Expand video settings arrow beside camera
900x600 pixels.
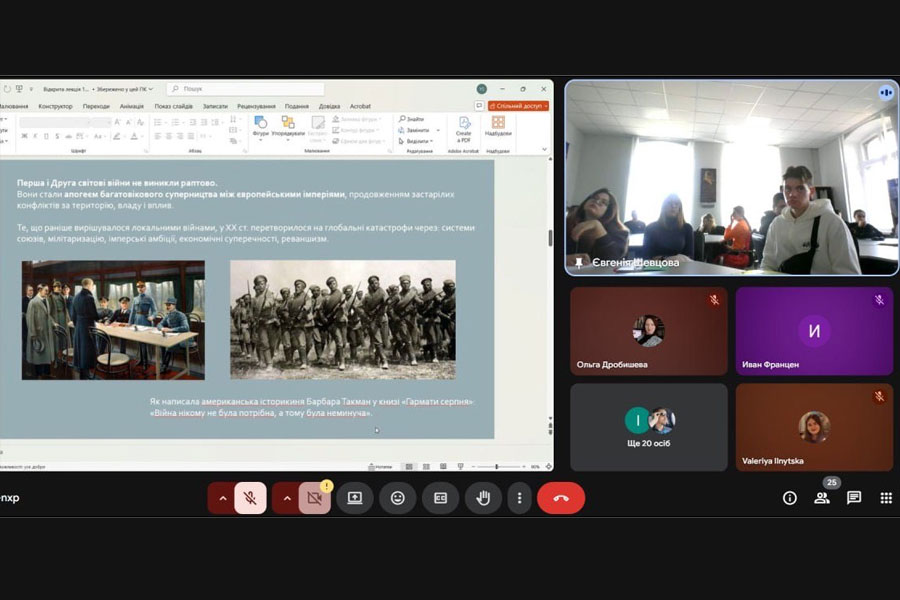(x=286, y=498)
